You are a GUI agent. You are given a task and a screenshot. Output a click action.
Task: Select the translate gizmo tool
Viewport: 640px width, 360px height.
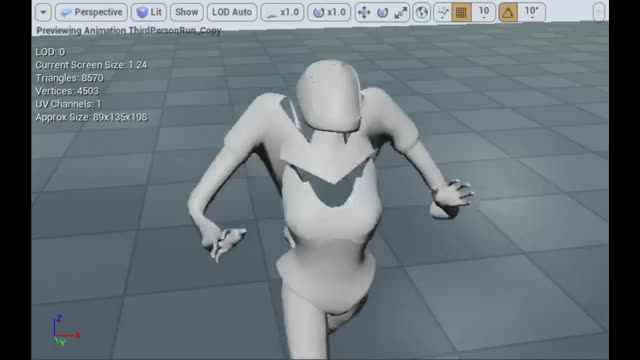tap(364, 13)
